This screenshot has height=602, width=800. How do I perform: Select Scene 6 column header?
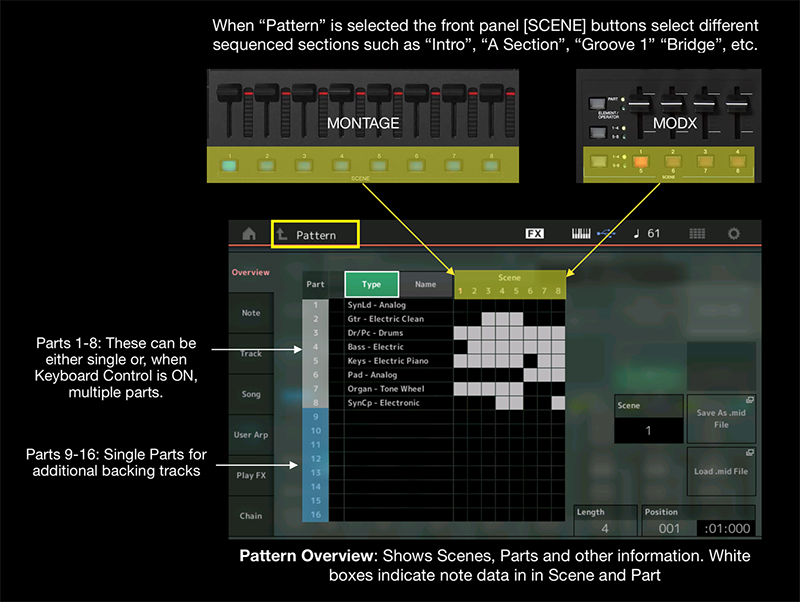click(x=530, y=291)
